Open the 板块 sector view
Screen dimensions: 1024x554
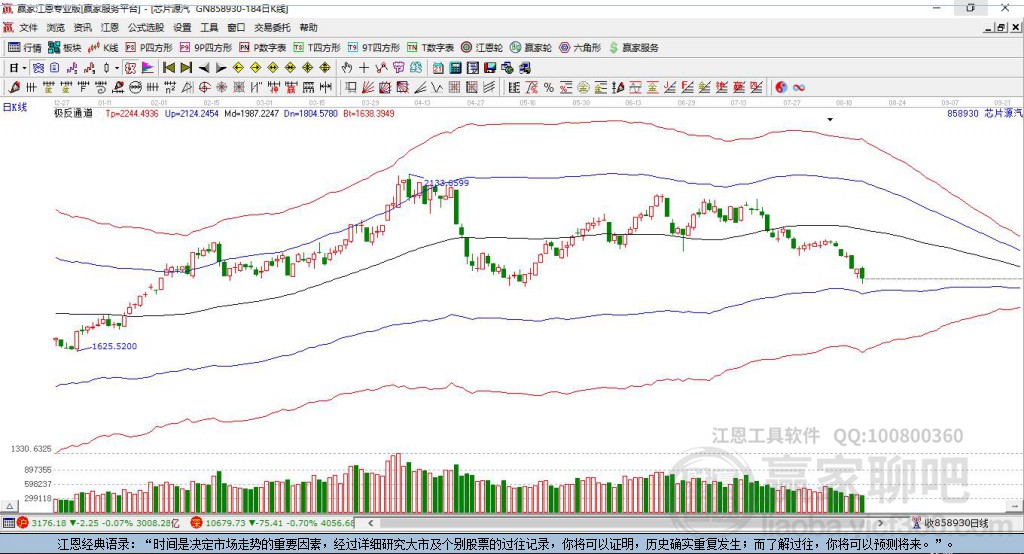pos(64,48)
